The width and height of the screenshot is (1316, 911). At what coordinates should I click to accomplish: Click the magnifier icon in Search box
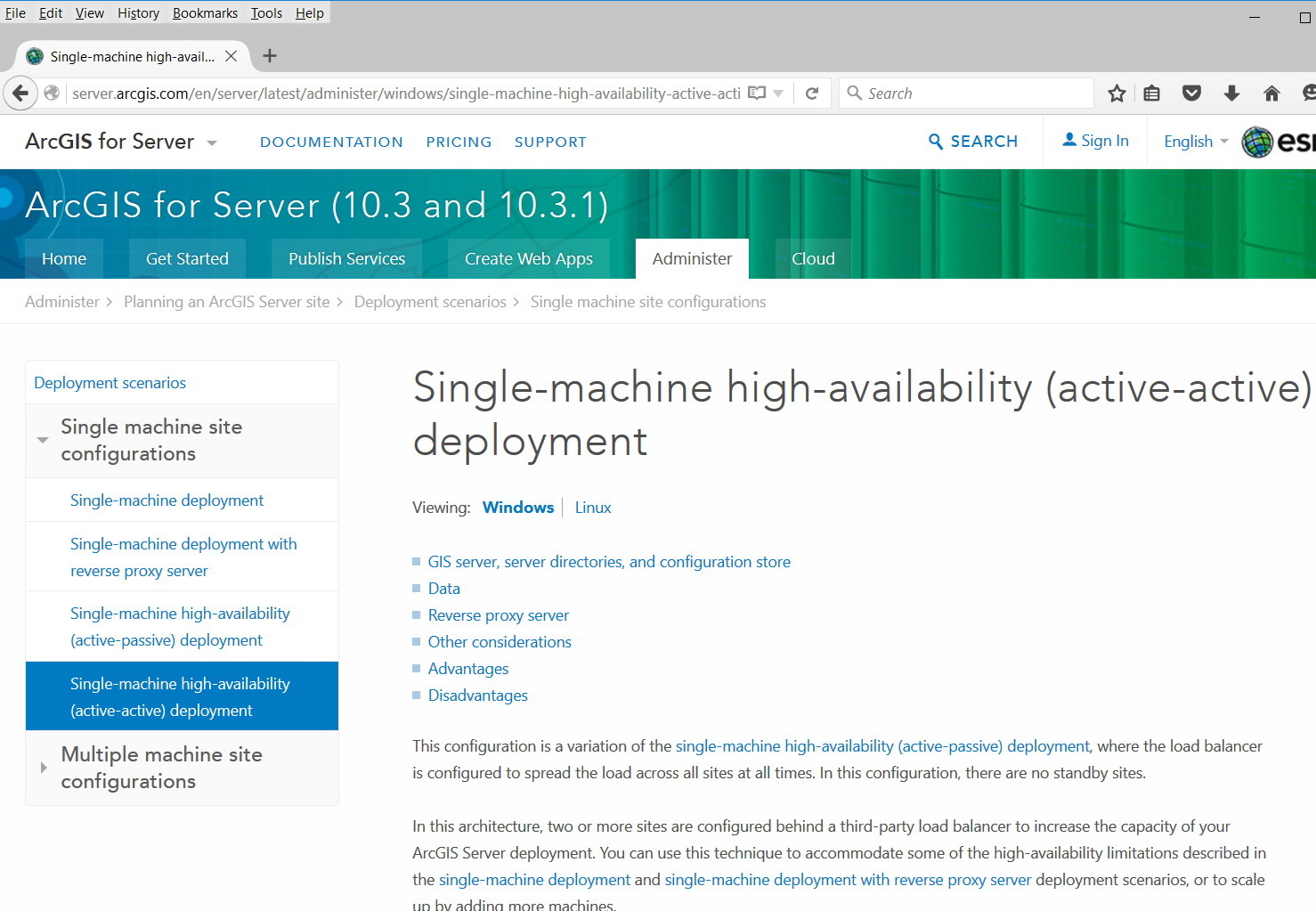tap(854, 93)
